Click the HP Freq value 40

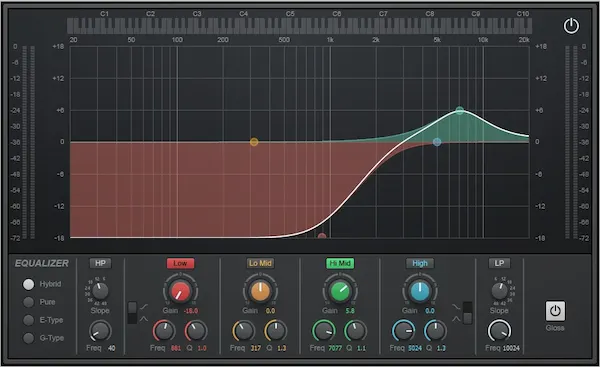(111, 348)
